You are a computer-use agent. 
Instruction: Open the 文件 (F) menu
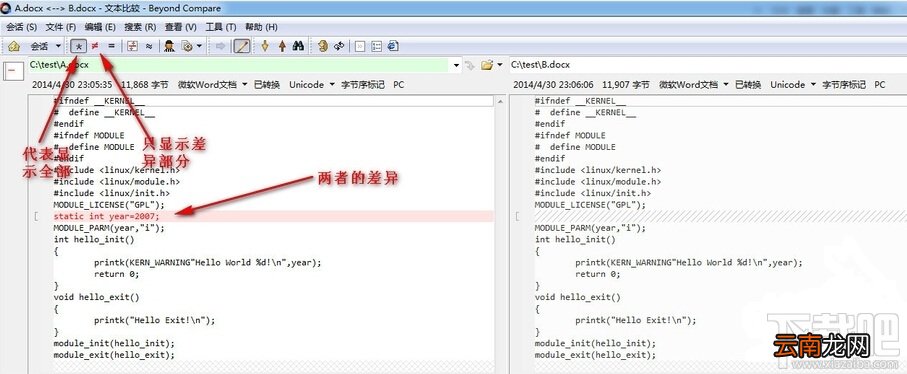pos(61,27)
